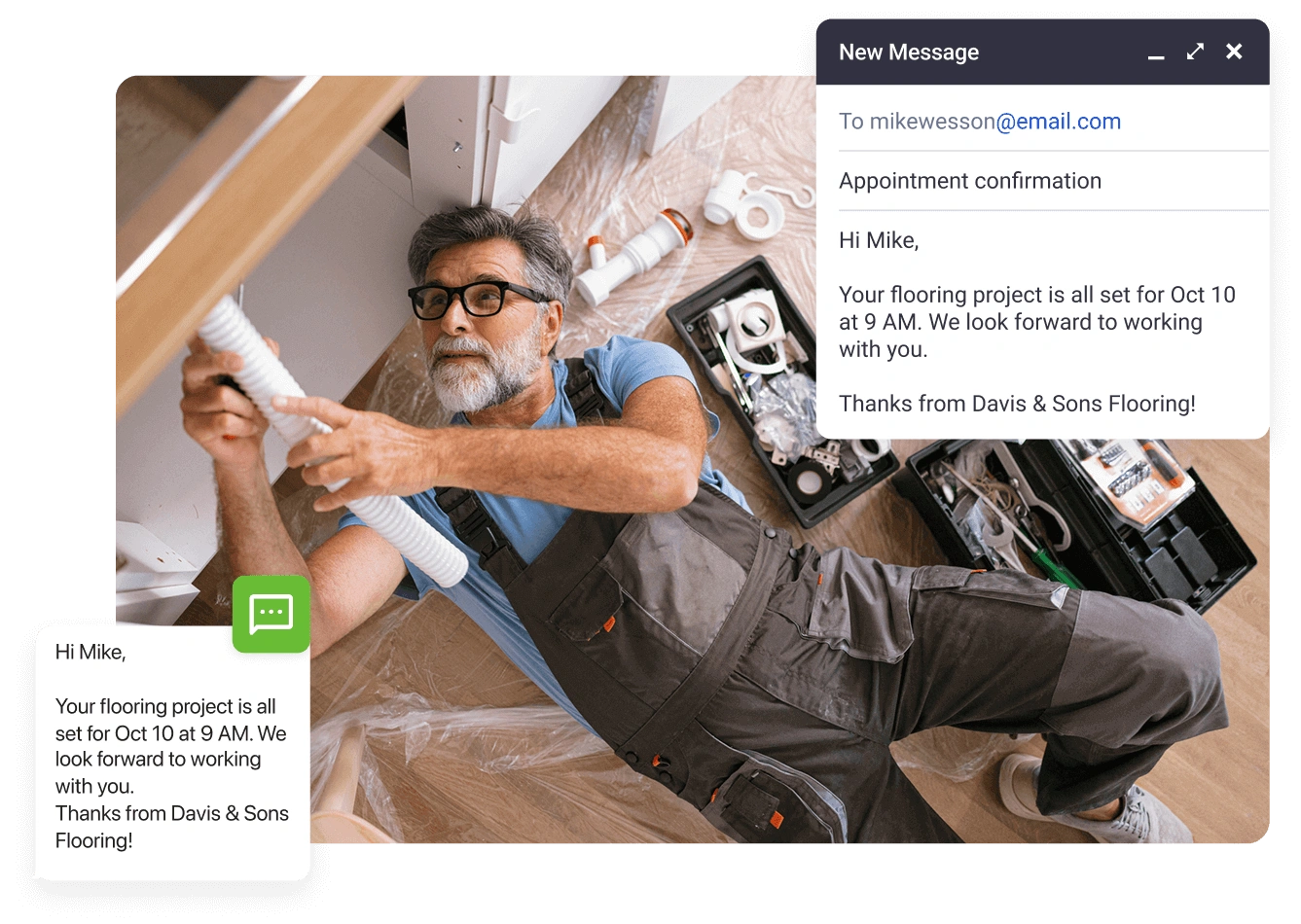Close the New Message compose window
Screen dimensions: 1301x924
click(x=1234, y=53)
